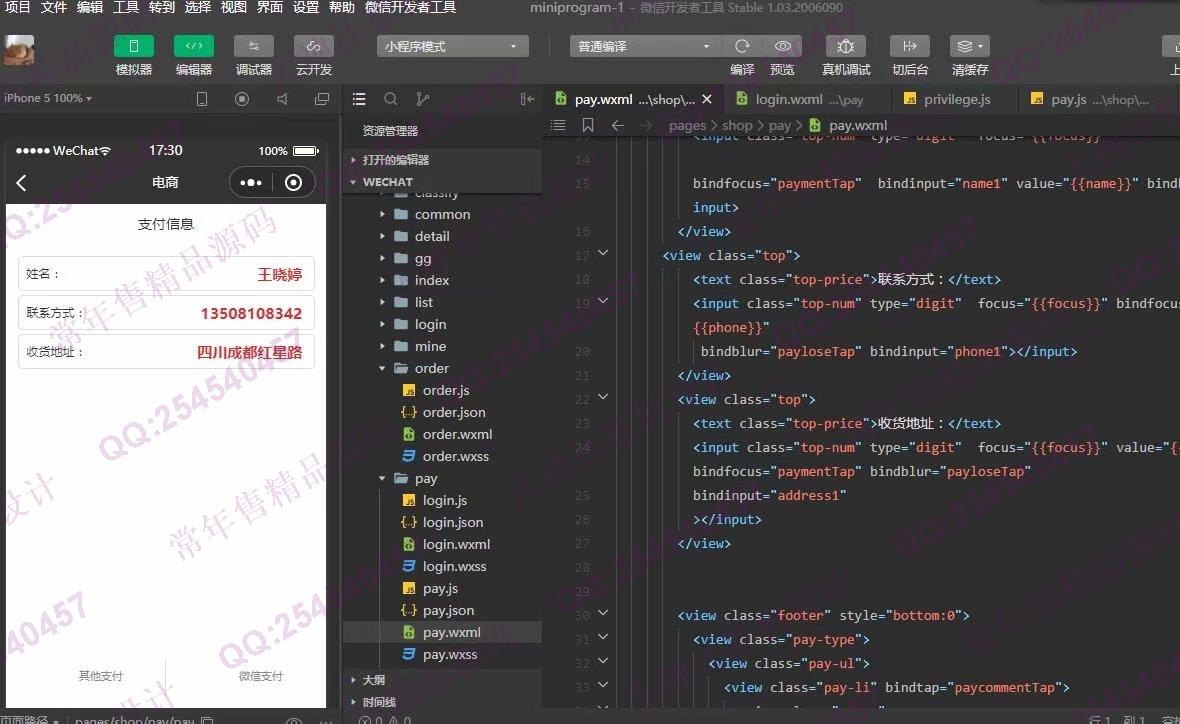The height and width of the screenshot is (724, 1180).
Task: Collapse code fold arrow at line 17
Action: point(603,253)
